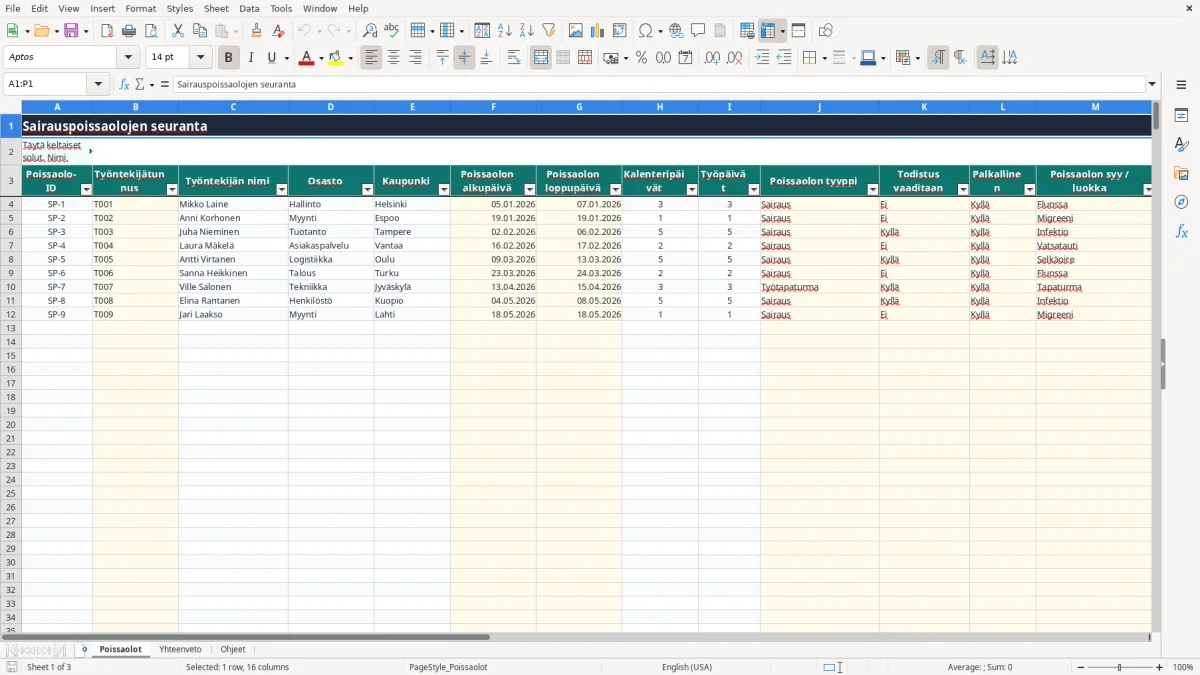This screenshot has width=1200, height=675.
Task: Expand the formula bar with its arrow
Action: tap(1152, 84)
